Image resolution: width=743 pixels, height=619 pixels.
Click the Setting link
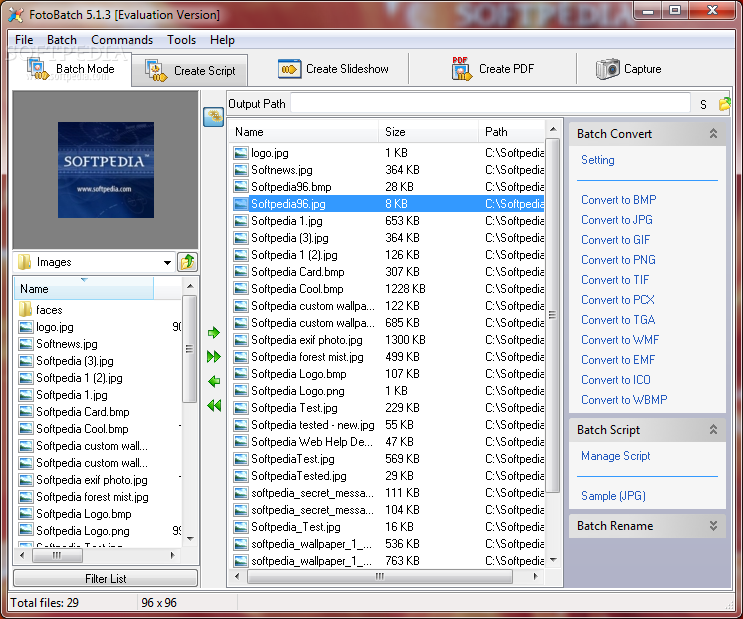[x=598, y=160]
